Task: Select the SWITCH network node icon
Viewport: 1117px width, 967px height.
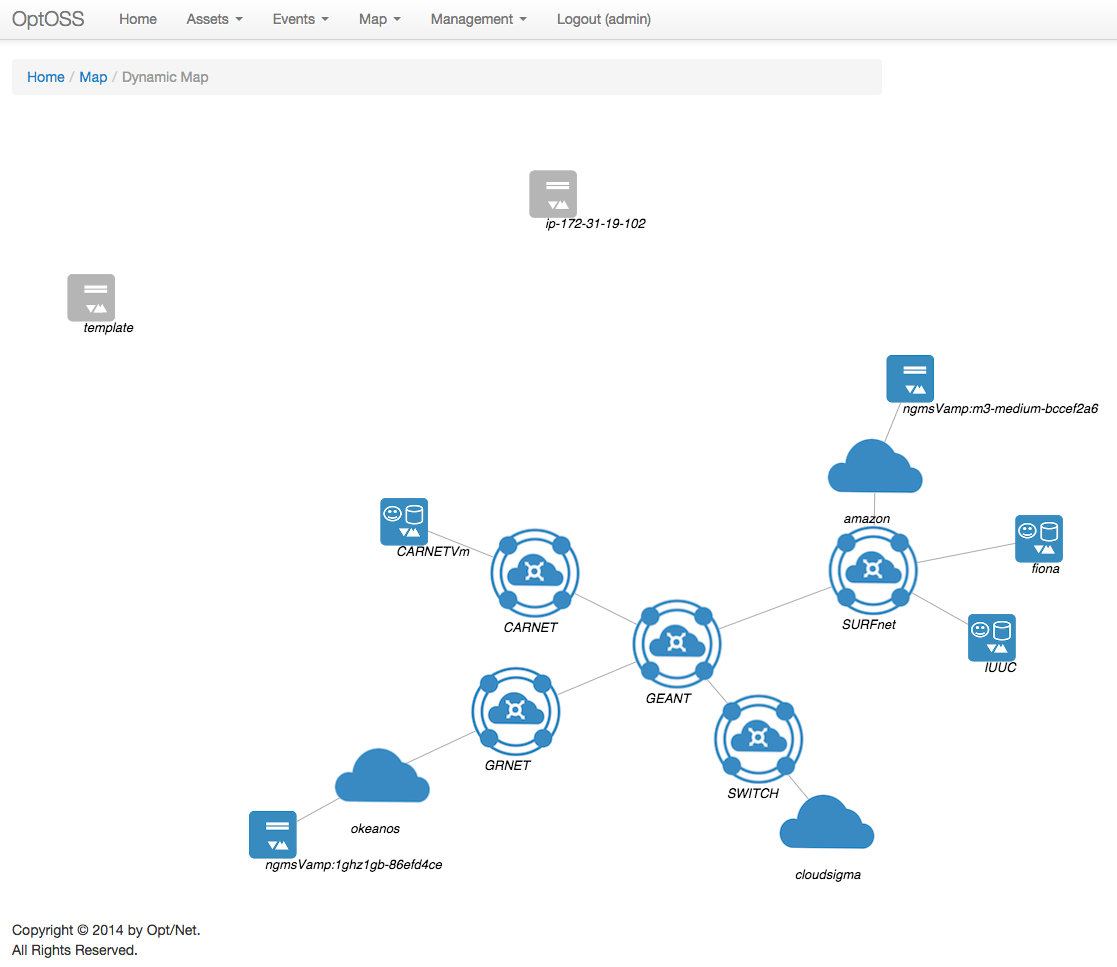Action: [758, 740]
